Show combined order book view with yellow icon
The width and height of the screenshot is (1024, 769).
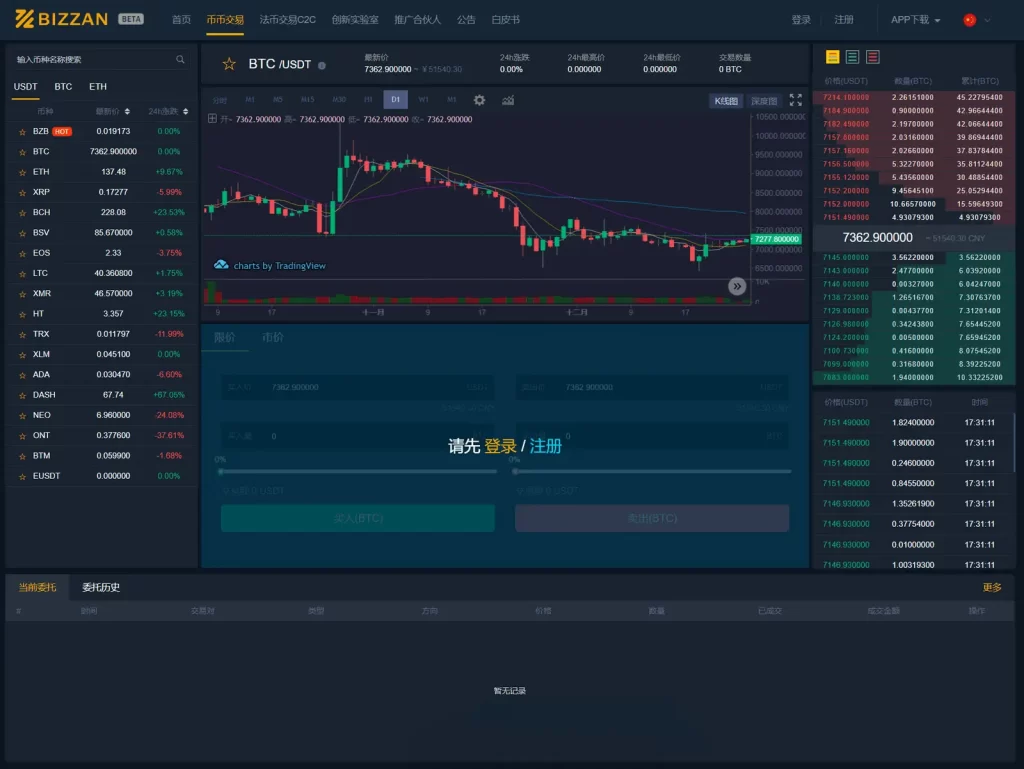click(x=833, y=55)
